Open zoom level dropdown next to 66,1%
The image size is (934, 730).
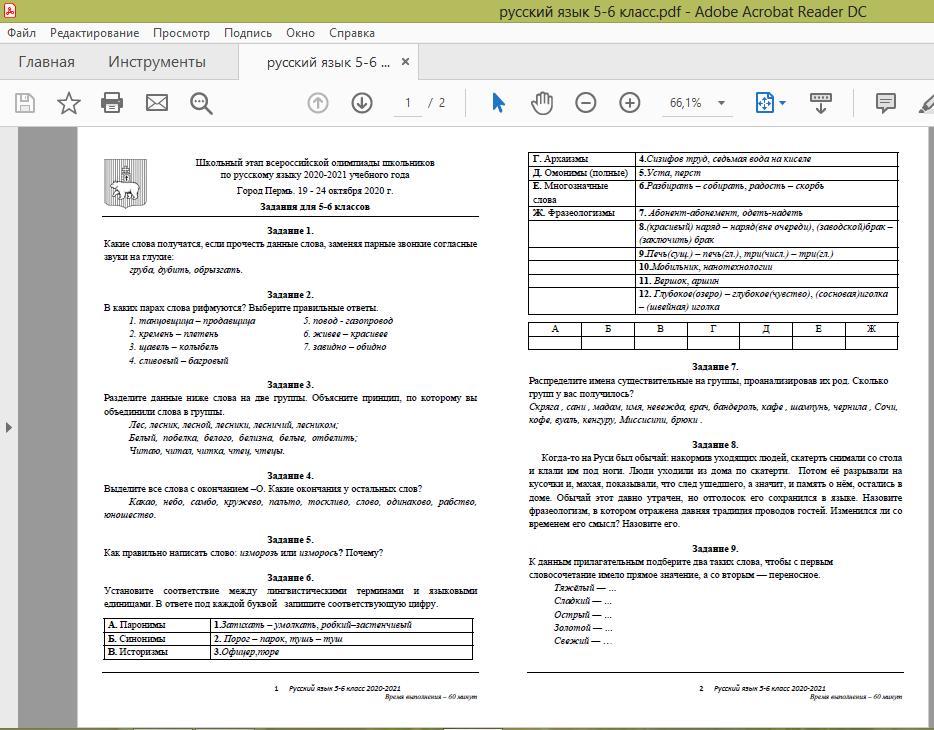click(x=721, y=103)
